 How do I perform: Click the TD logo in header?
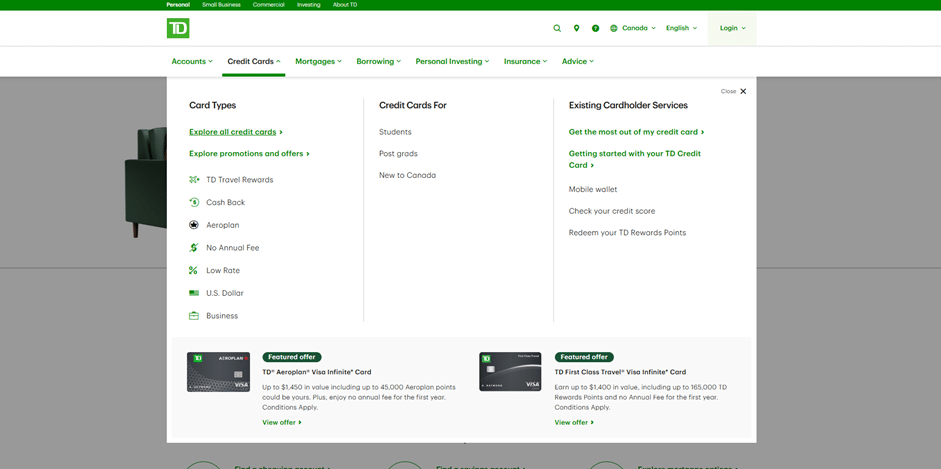[x=178, y=28]
